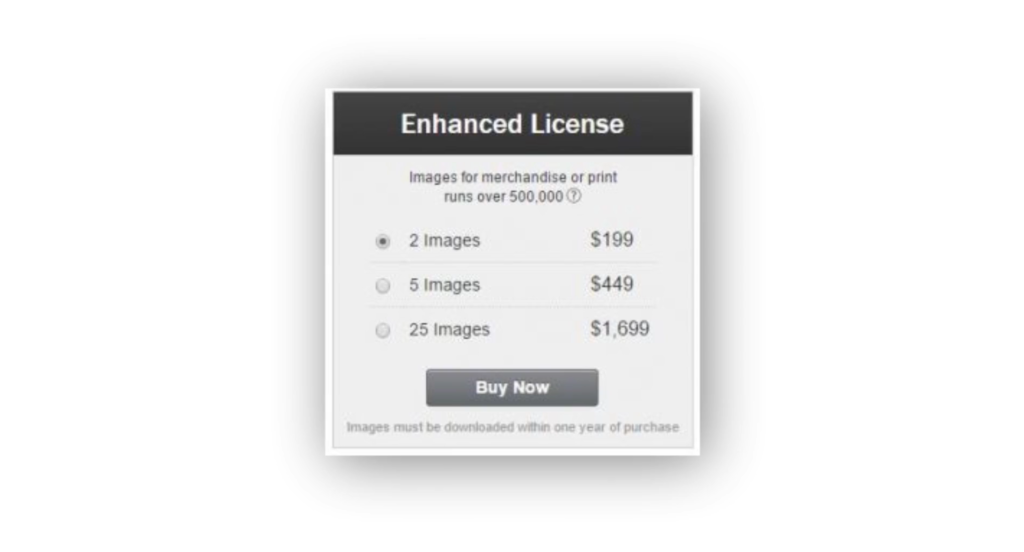The height and width of the screenshot is (552, 1024).
Task: Click the "25 Images" option label
Action: click(x=449, y=329)
